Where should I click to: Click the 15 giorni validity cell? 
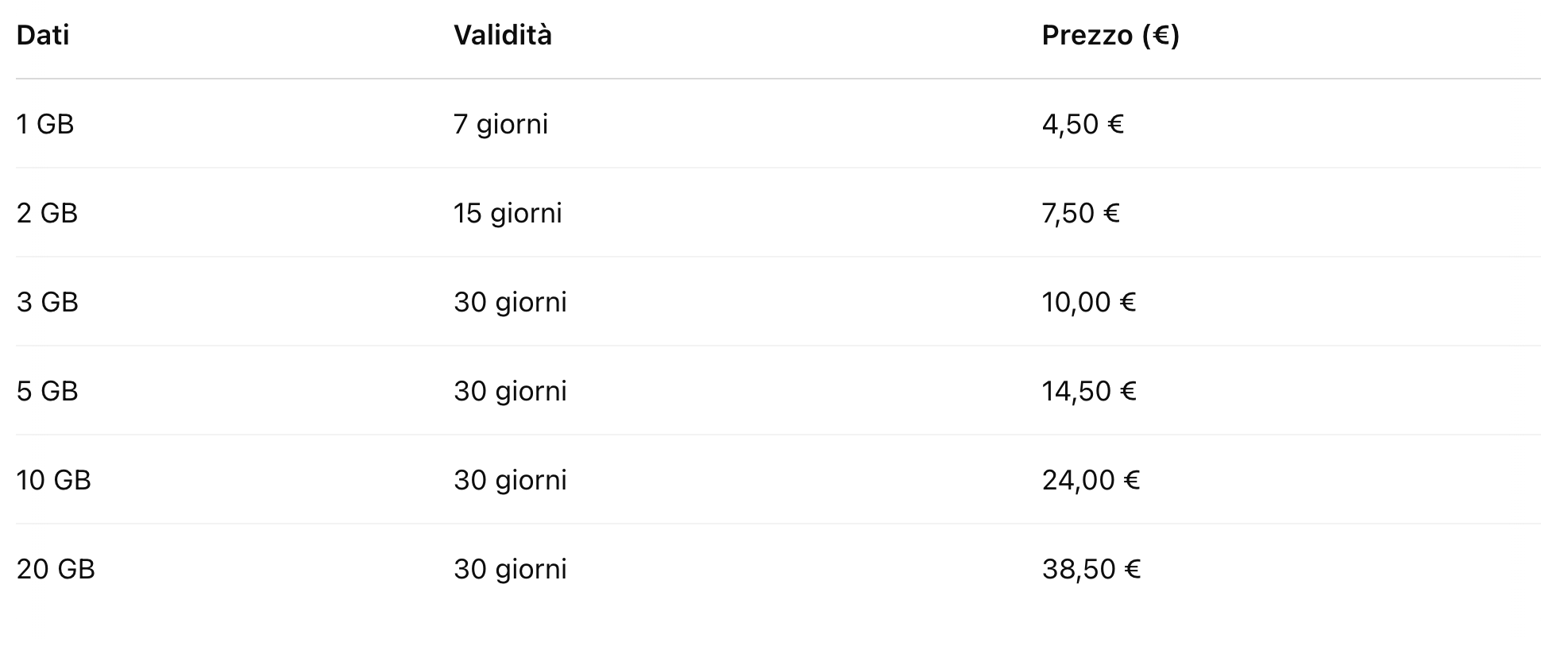point(508,214)
